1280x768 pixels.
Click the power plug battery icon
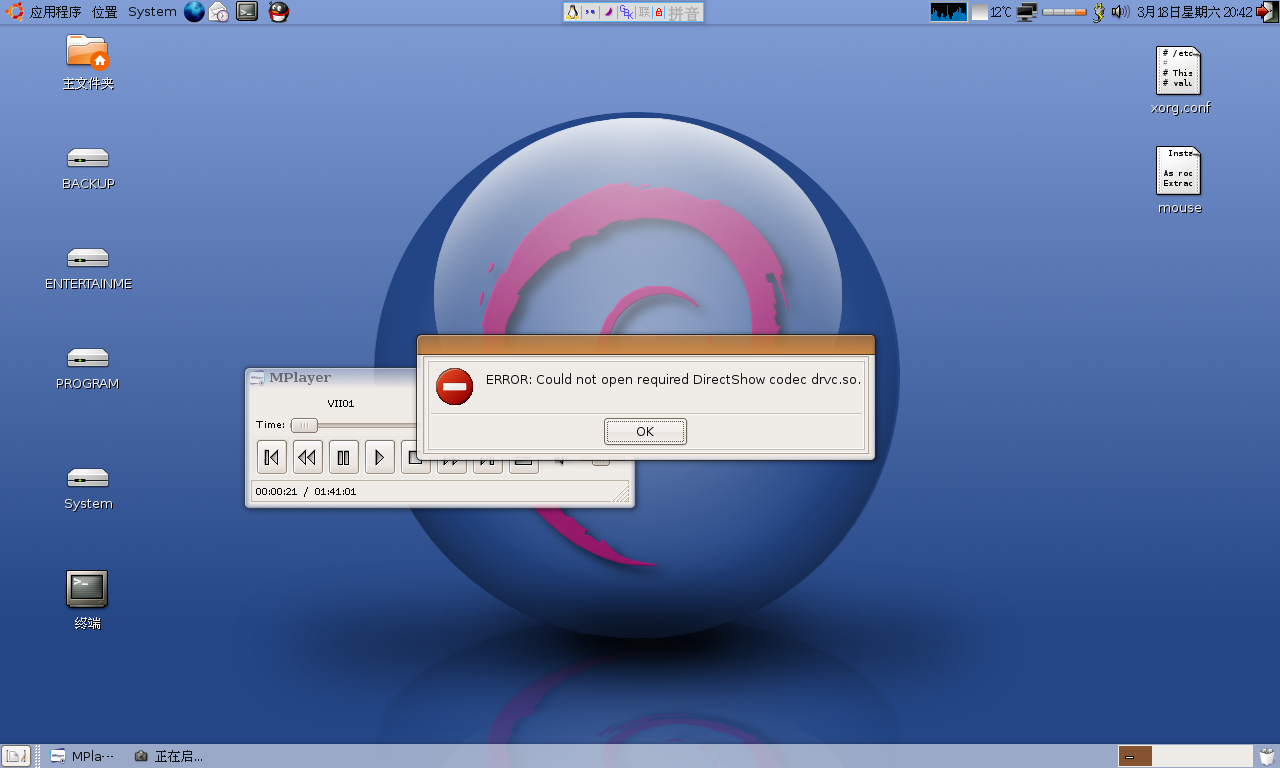(x=1099, y=12)
